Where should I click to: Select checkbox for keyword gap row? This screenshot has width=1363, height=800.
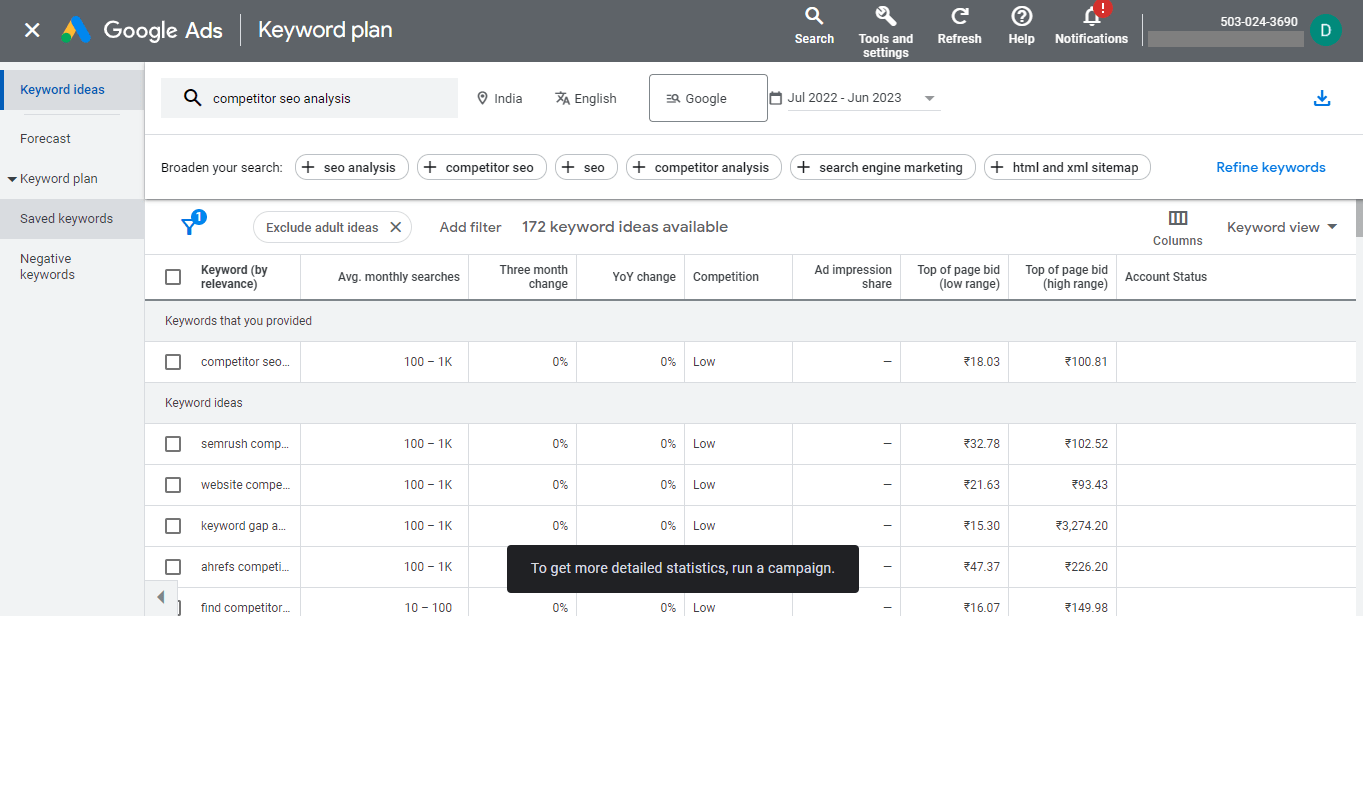pyautogui.click(x=173, y=526)
